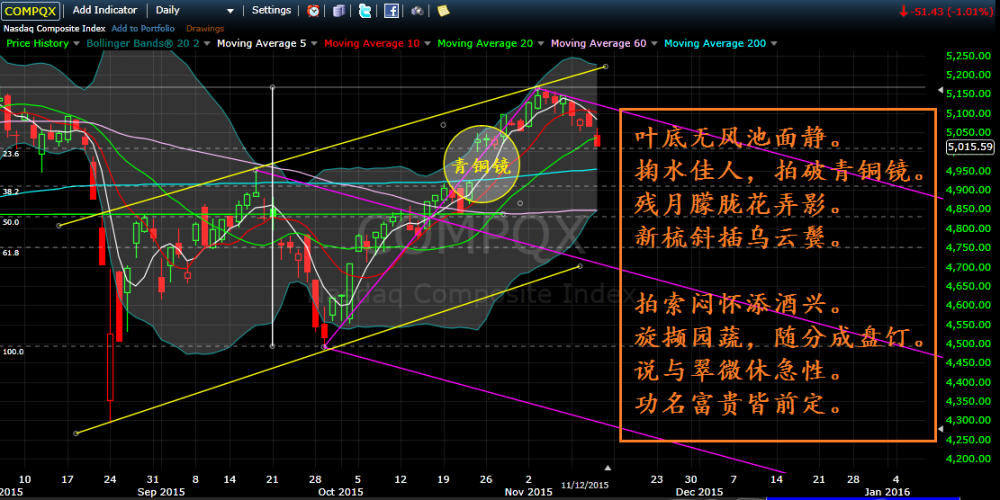1000x500 pixels.
Task: Select the 38.2 Fibonacci level label
Action: pyautogui.click(x=11, y=191)
